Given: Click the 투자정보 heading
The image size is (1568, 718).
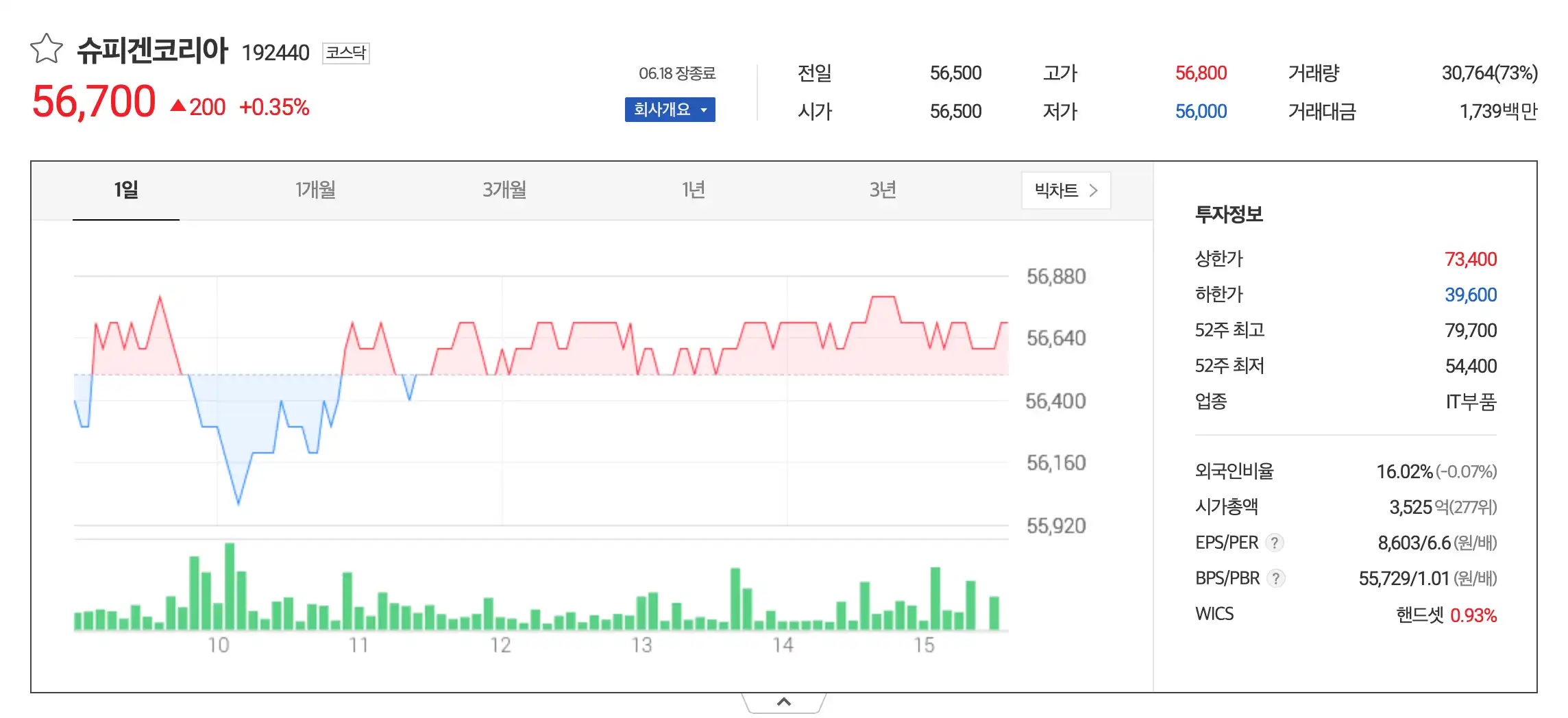Looking at the screenshot, I should pyautogui.click(x=1229, y=214).
